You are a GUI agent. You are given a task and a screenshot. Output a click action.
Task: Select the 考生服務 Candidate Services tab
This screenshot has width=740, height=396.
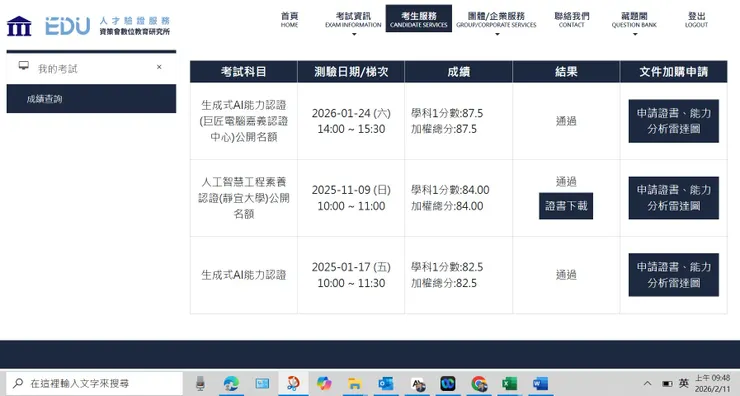click(x=419, y=19)
